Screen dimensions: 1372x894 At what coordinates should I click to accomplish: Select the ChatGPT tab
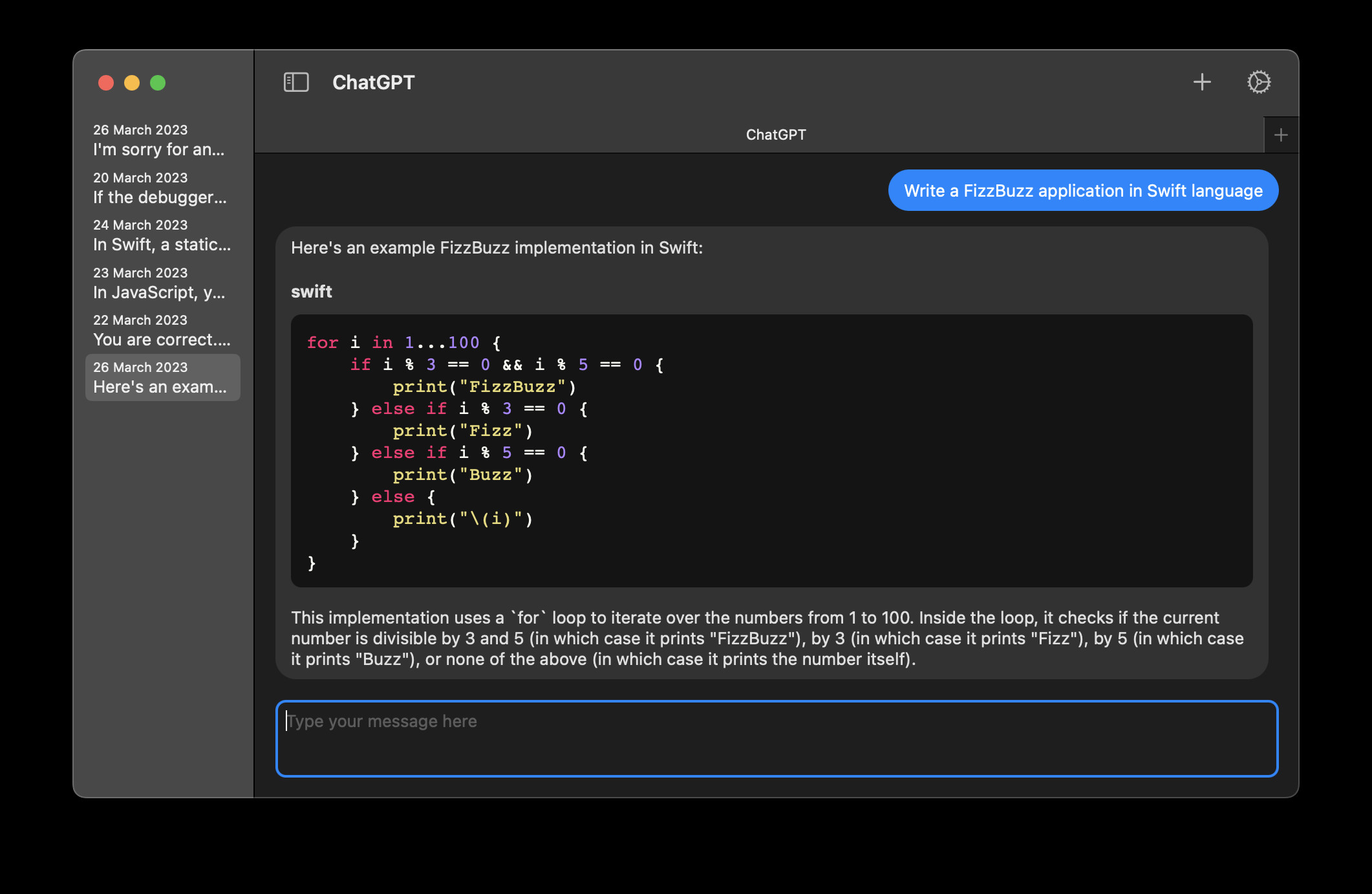pos(759,135)
